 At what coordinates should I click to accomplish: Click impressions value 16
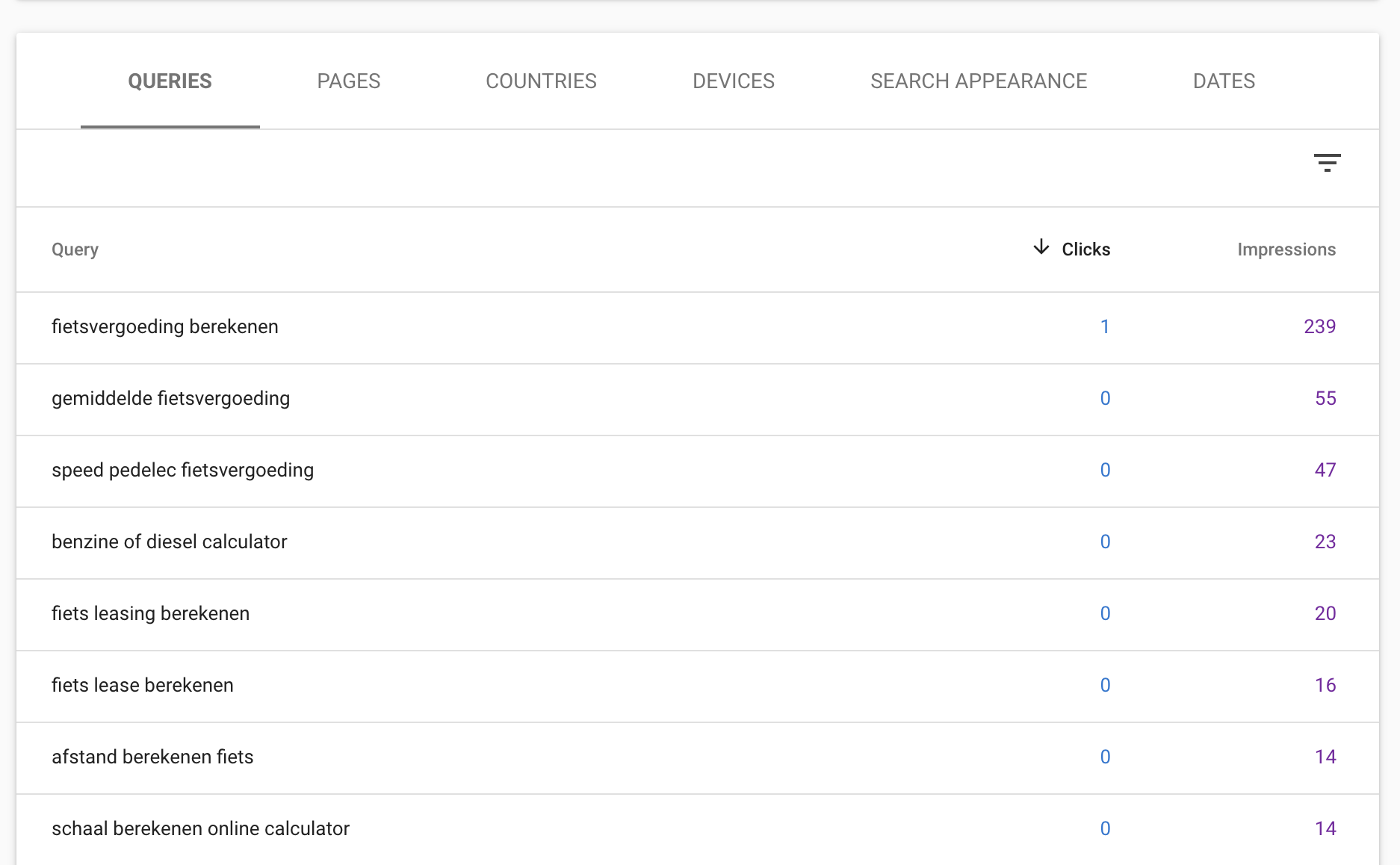[x=1325, y=686]
